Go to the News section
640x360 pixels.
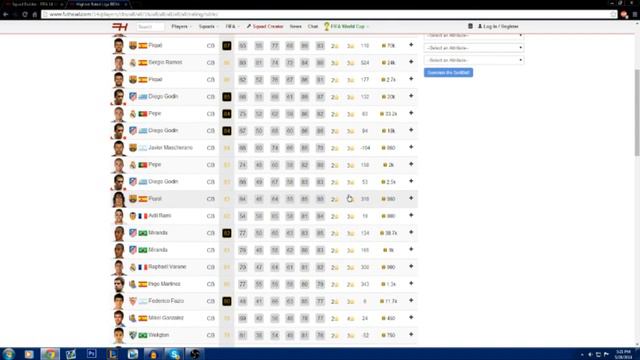point(296,27)
